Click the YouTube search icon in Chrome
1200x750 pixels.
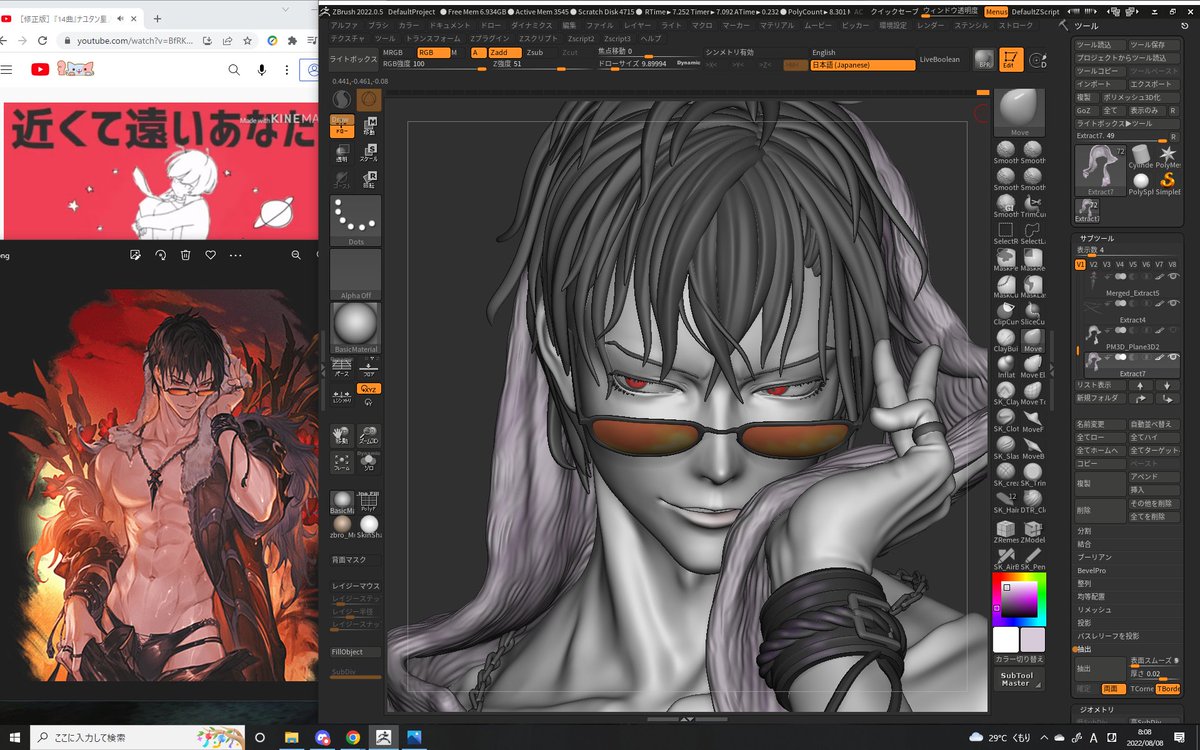coord(233,69)
